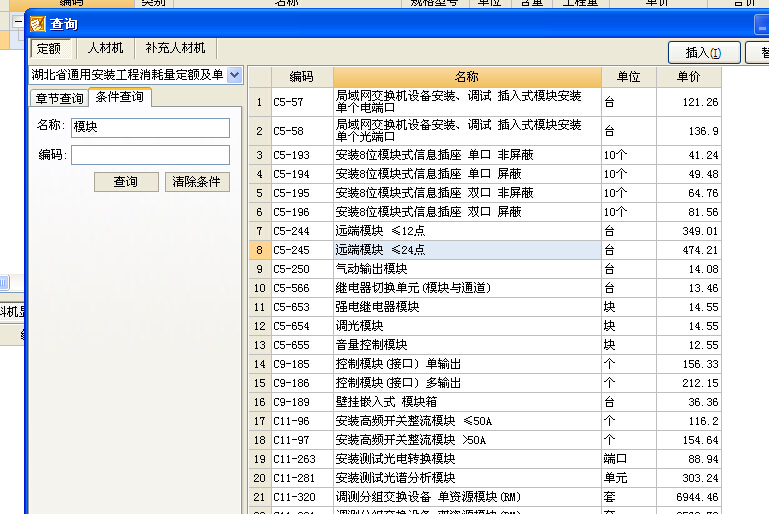
Task: Click code cell C11-263
Action: 302,459
